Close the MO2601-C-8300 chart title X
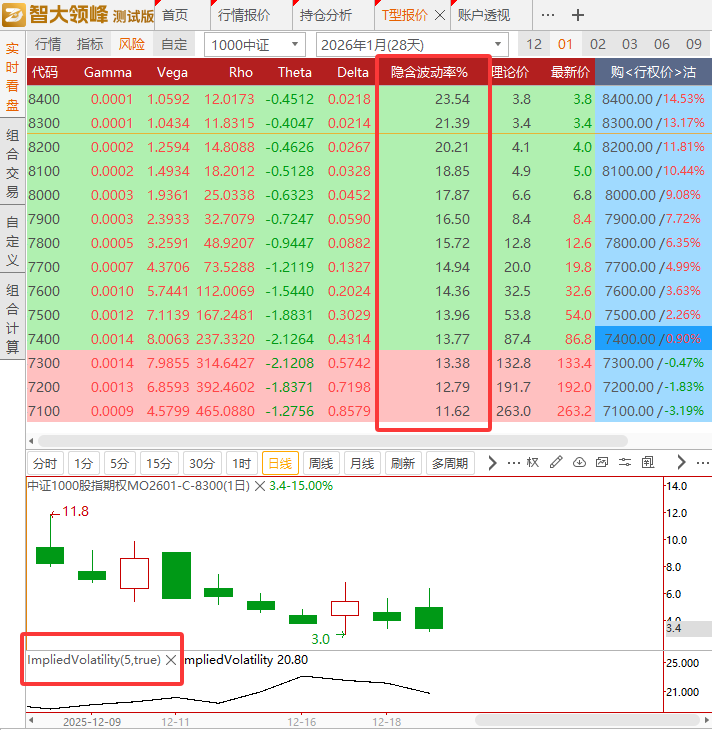Image resolution: width=712 pixels, height=730 pixels. click(x=259, y=485)
